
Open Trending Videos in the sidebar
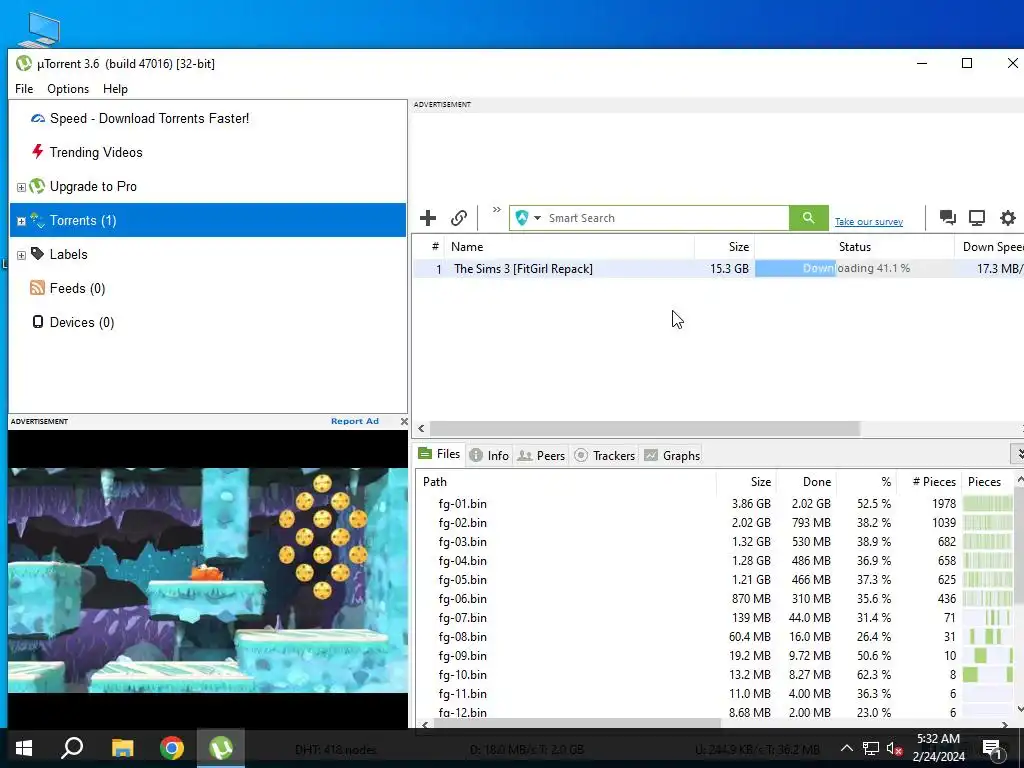click(96, 152)
